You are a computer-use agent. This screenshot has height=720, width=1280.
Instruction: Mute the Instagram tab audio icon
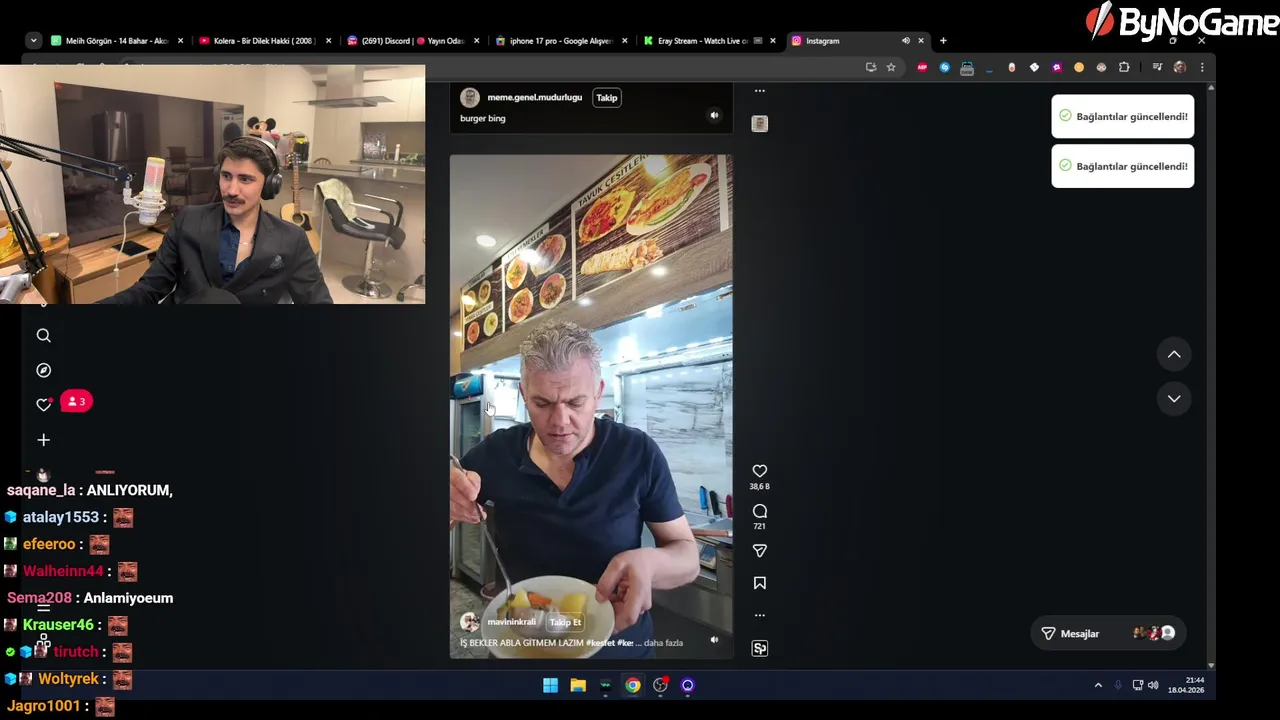(905, 41)
